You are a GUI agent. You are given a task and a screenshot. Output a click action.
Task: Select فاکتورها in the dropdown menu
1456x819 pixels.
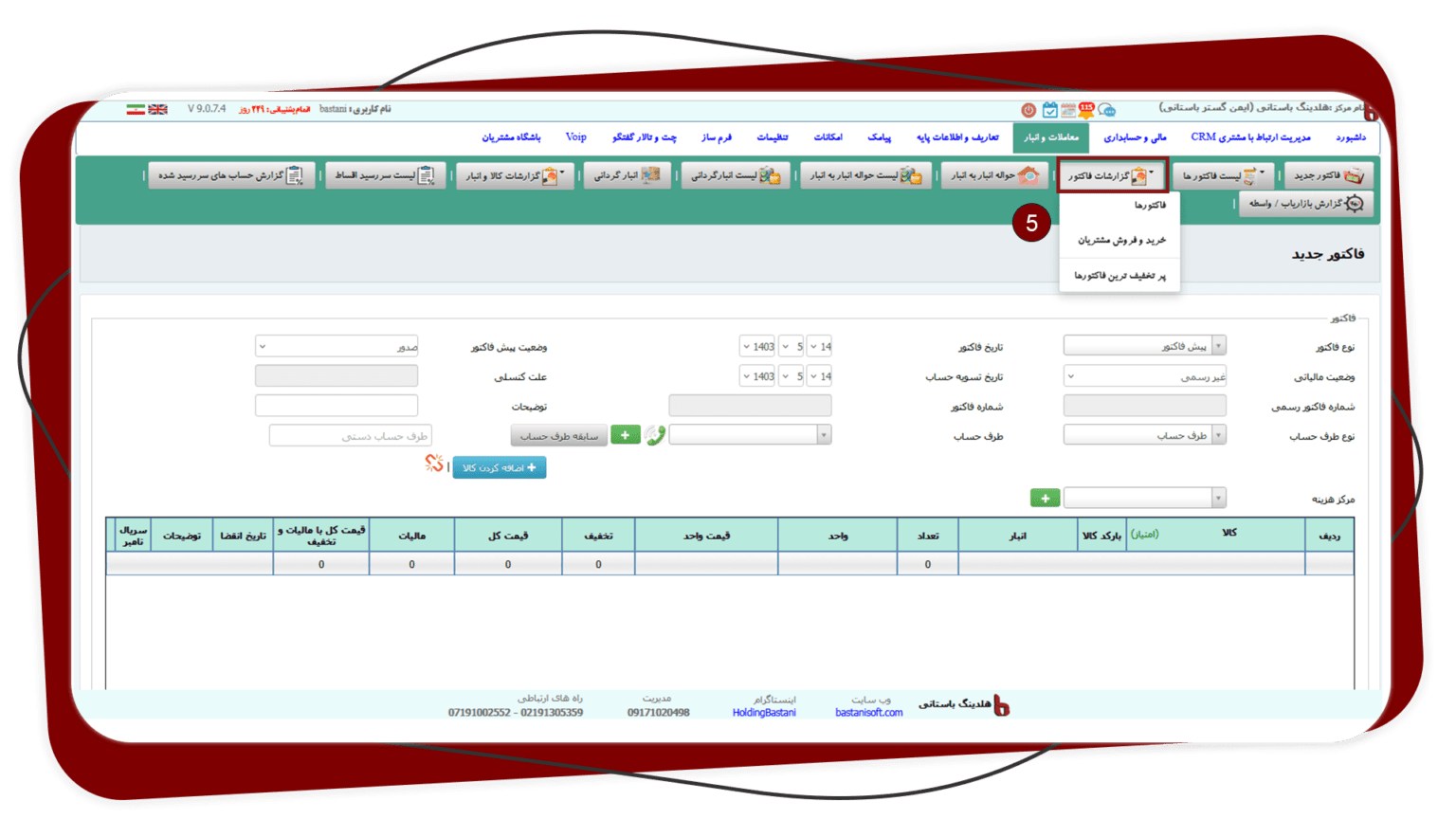(x=1119, y=205)
